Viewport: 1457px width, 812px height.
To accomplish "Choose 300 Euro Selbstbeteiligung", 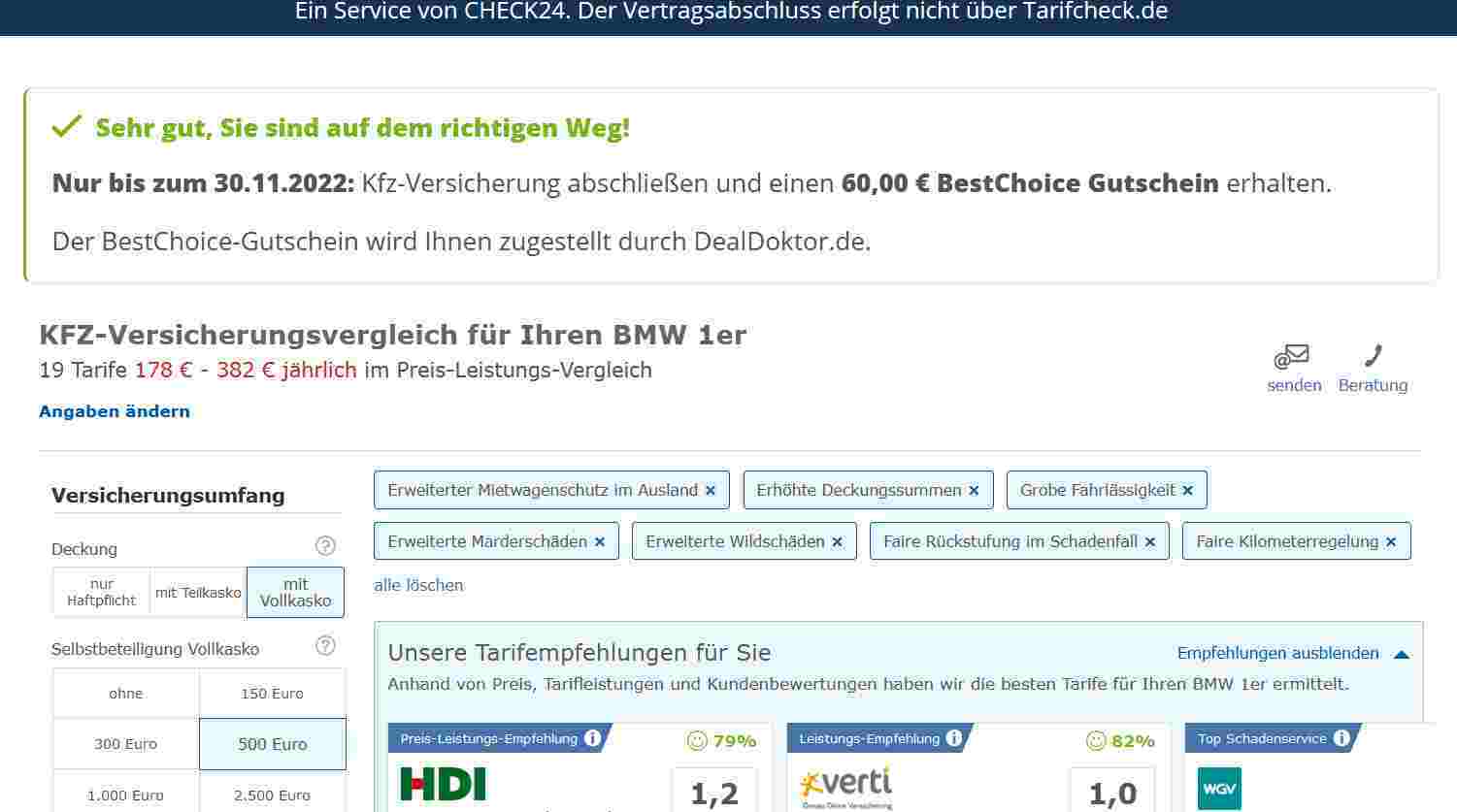I will 126,744.
